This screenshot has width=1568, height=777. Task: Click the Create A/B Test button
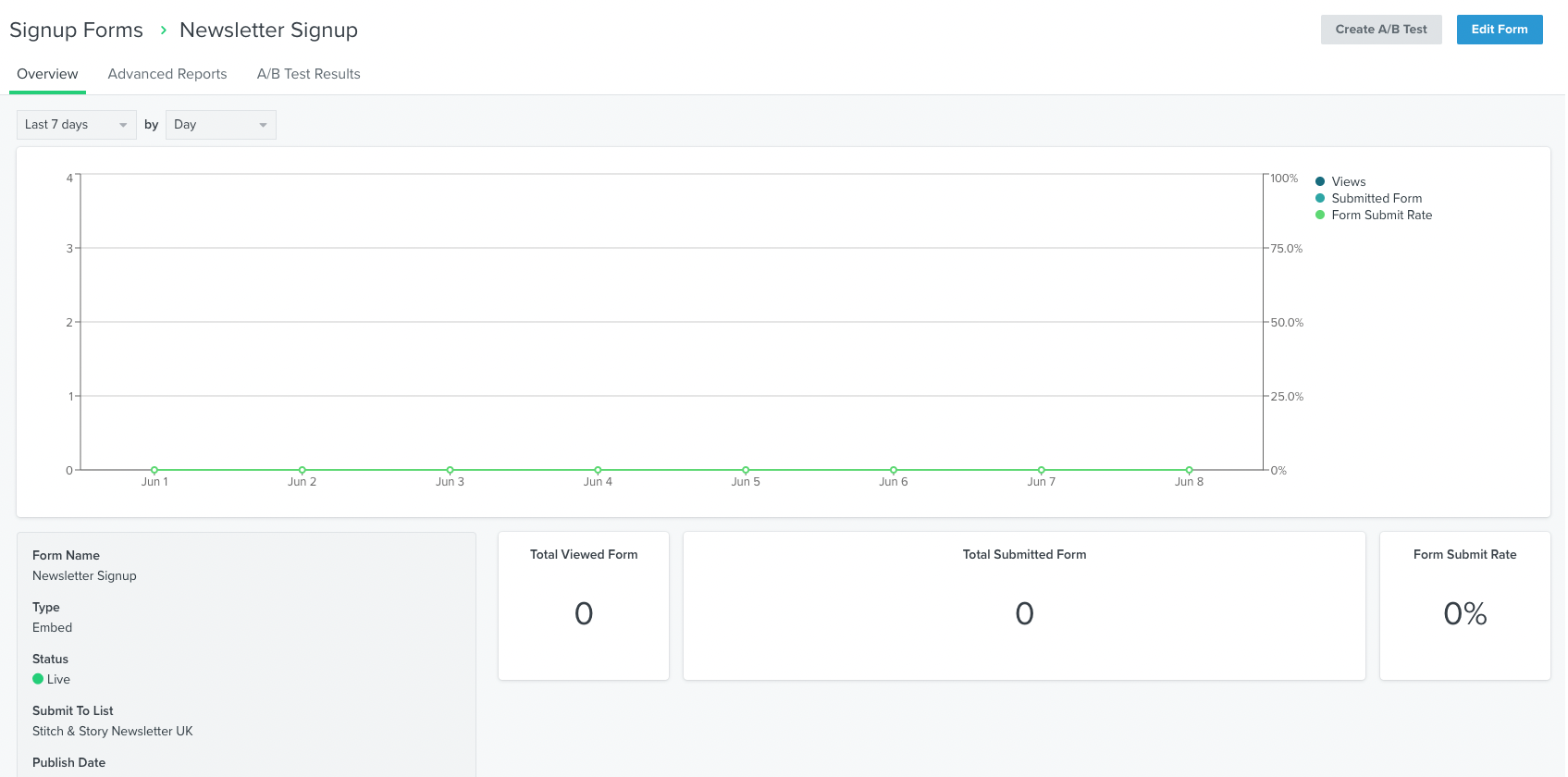(x=1381, y=30)
